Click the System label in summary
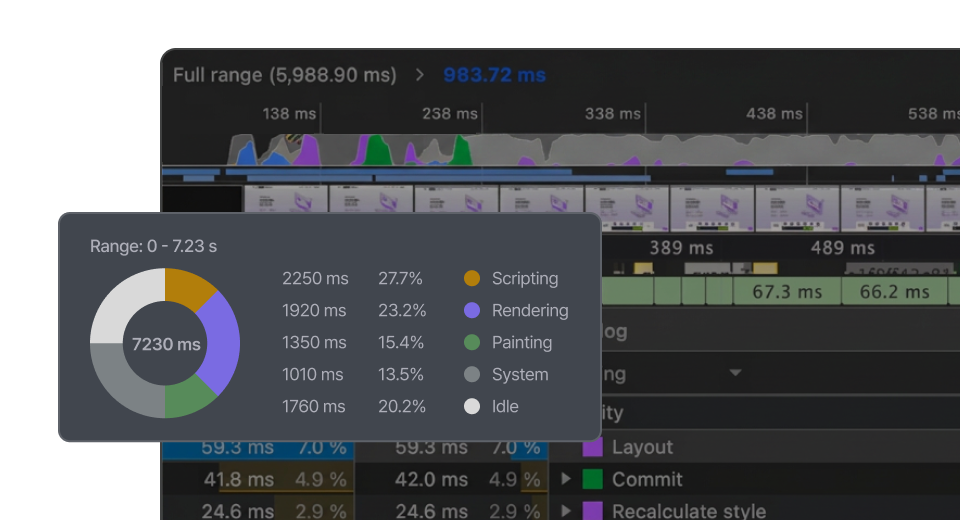The width and height of the screenshot is (960, 520). click(x=520, y=374)
